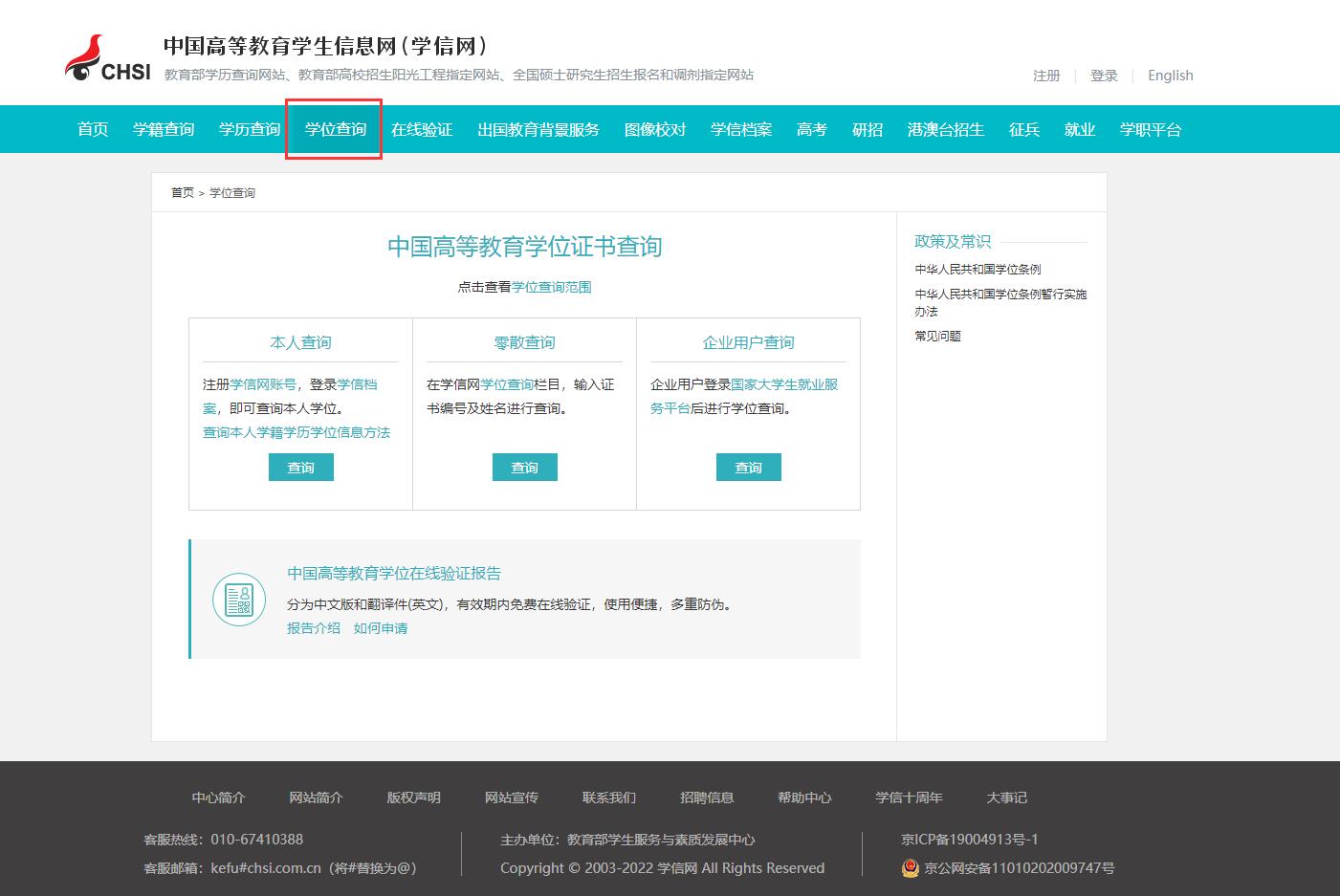
Task: Open 网站简介 in the footer
Action: [316, 798]
